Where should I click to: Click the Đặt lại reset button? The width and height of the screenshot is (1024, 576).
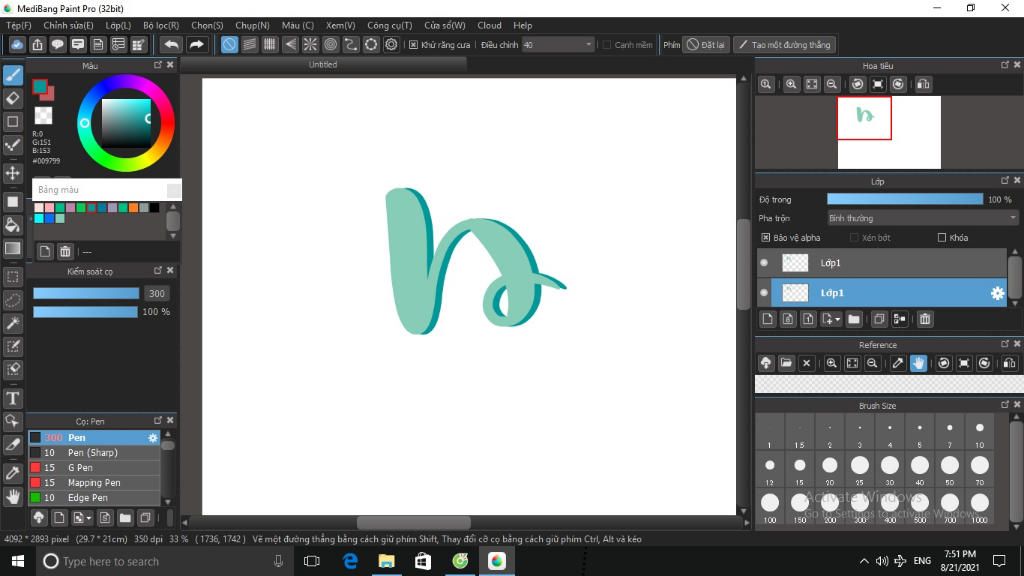point(705,45)
